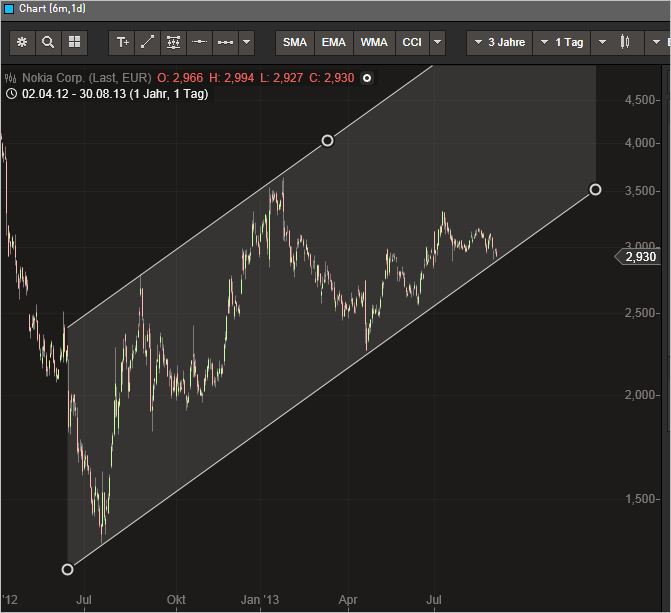Expand the drawing tools dropdown arrow
The width and height of the screenshot is (671, 613).
tap(247, 42)
